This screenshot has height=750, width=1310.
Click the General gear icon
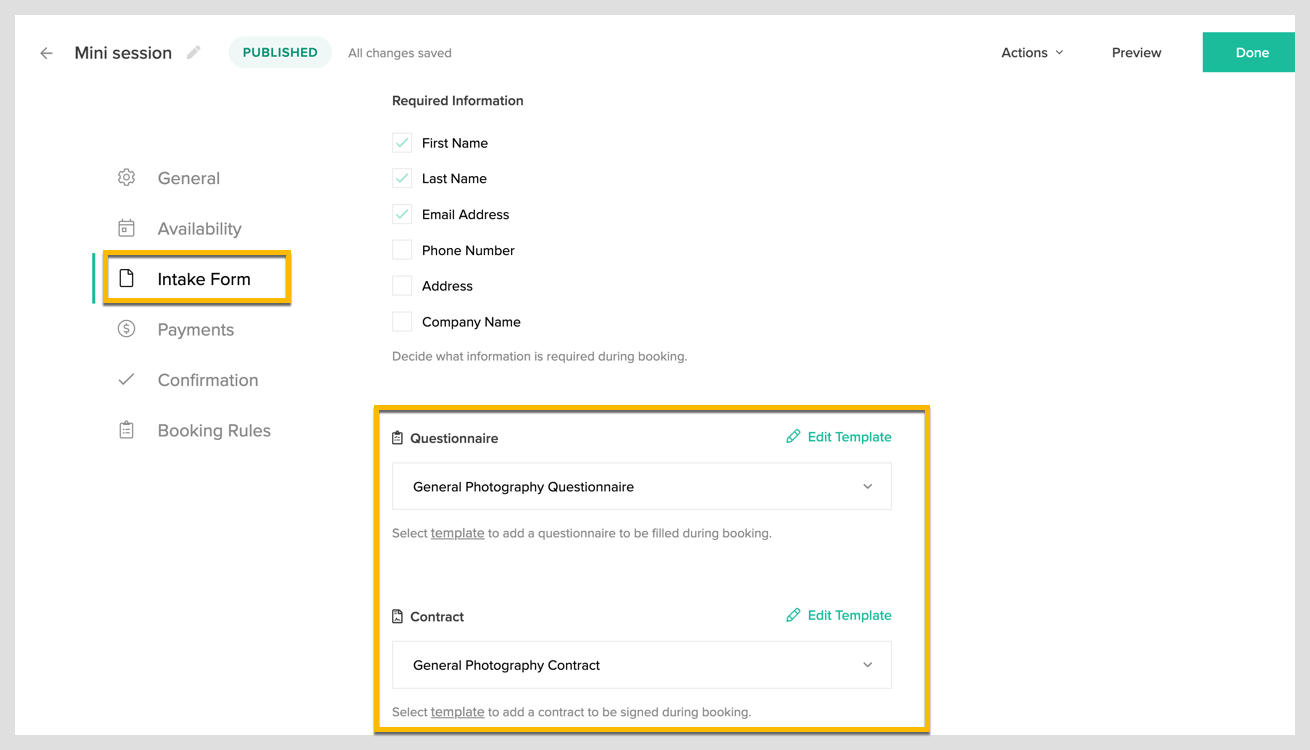point(126,178)
